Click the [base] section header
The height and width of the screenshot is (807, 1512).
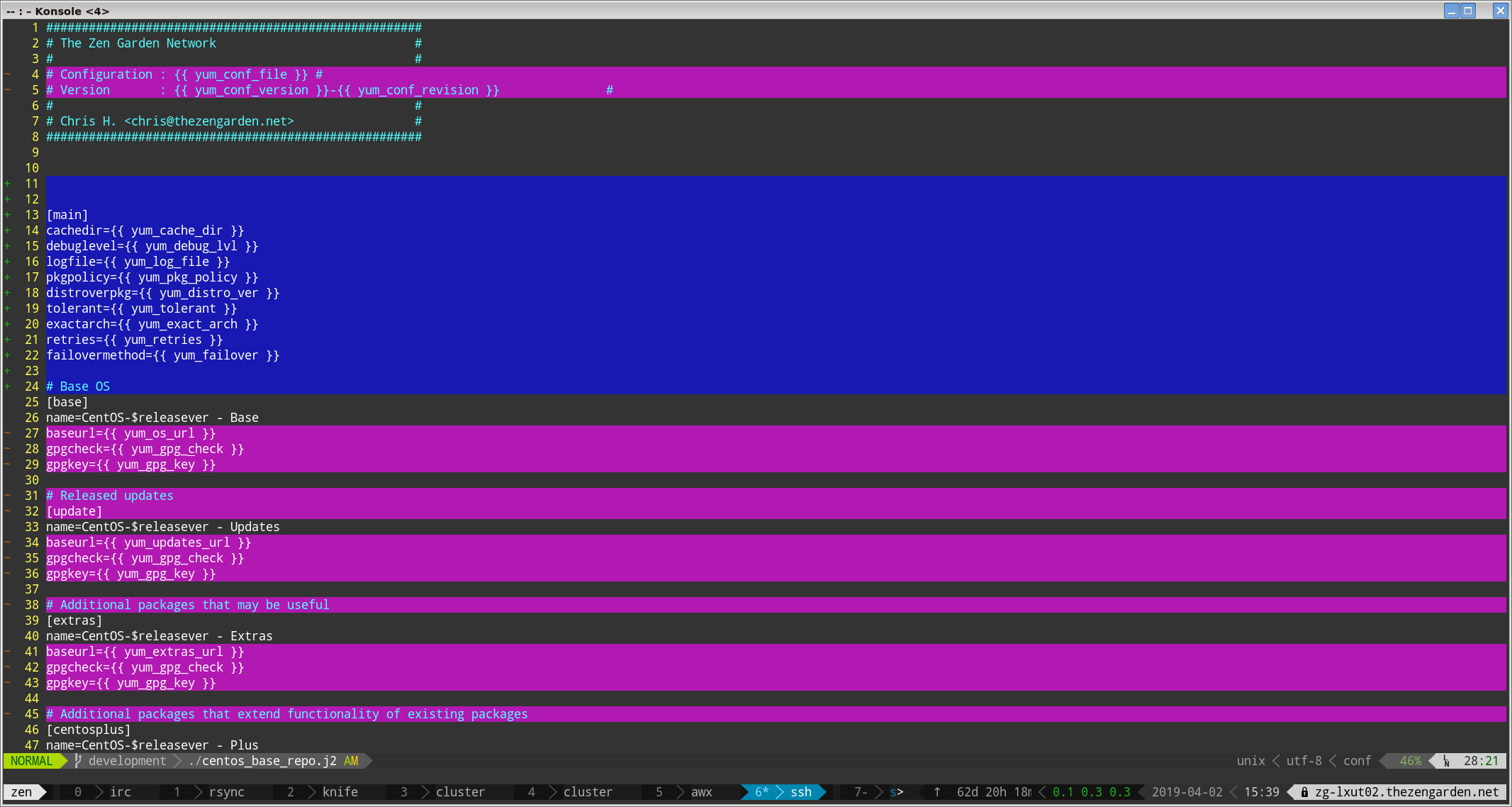pos(67,402)
